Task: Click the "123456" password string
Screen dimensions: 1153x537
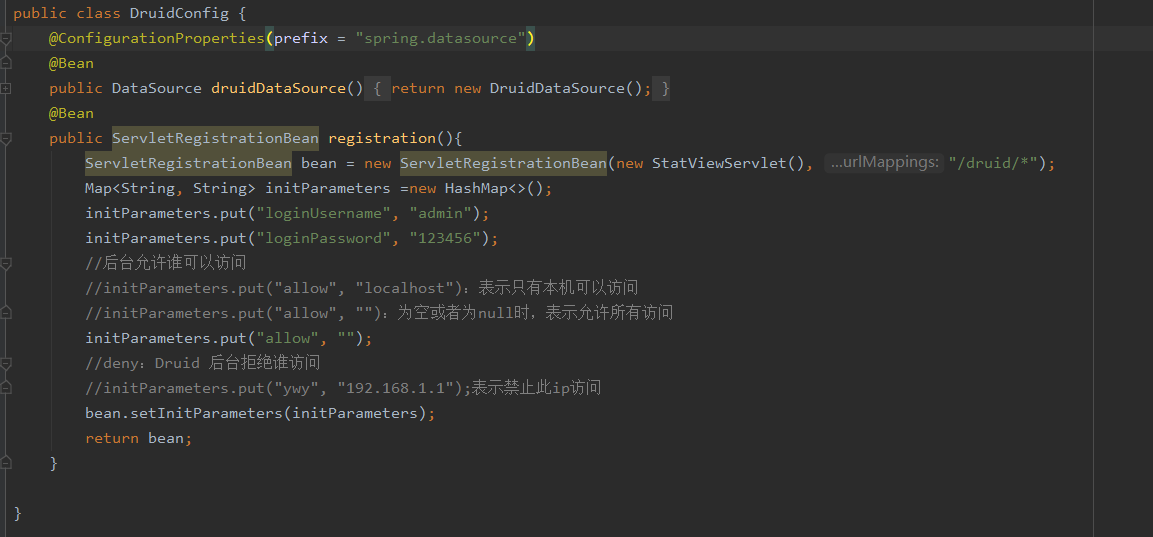Action: (445, 238)
